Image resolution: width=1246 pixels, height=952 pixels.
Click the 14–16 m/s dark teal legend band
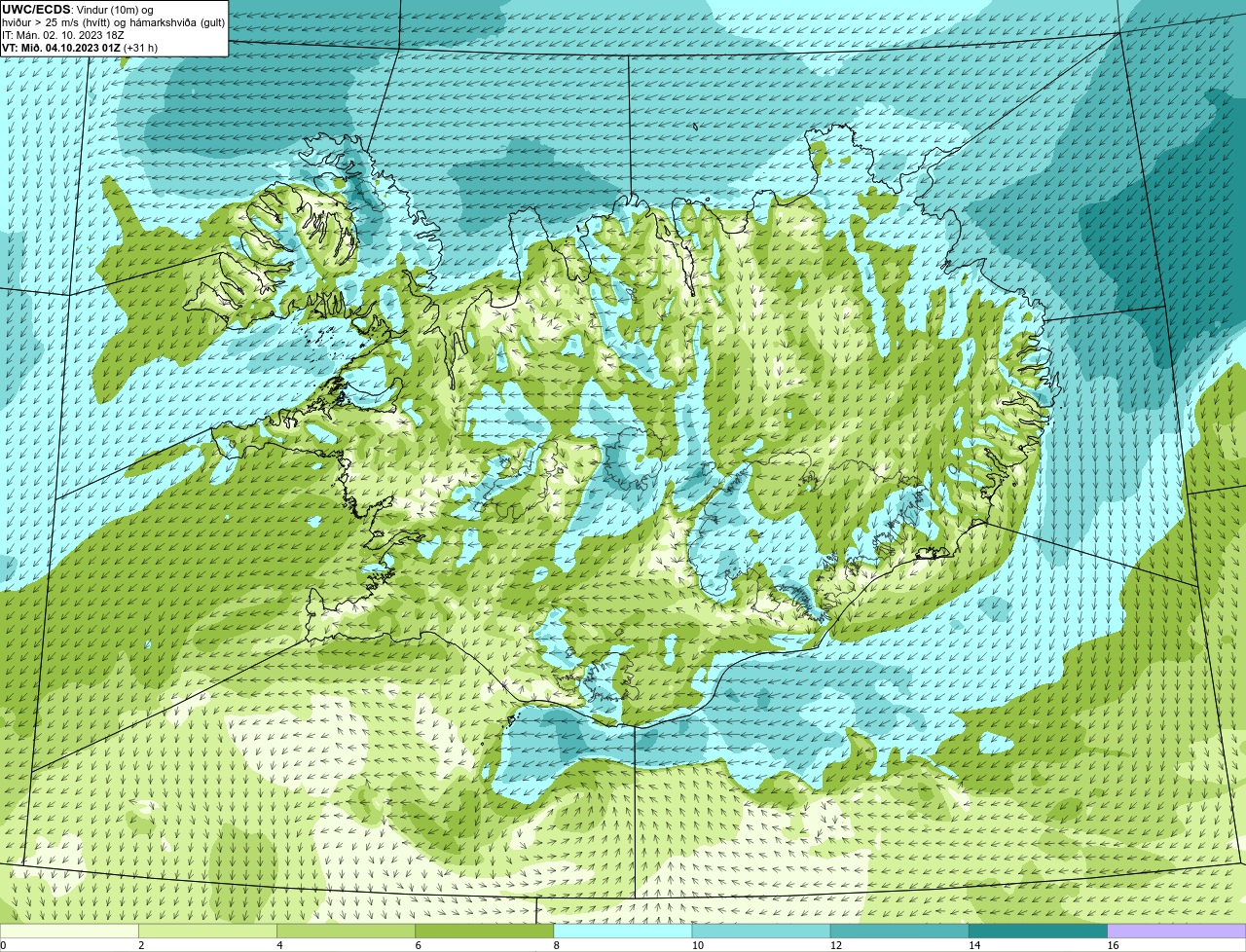[x=1038, y=931]
